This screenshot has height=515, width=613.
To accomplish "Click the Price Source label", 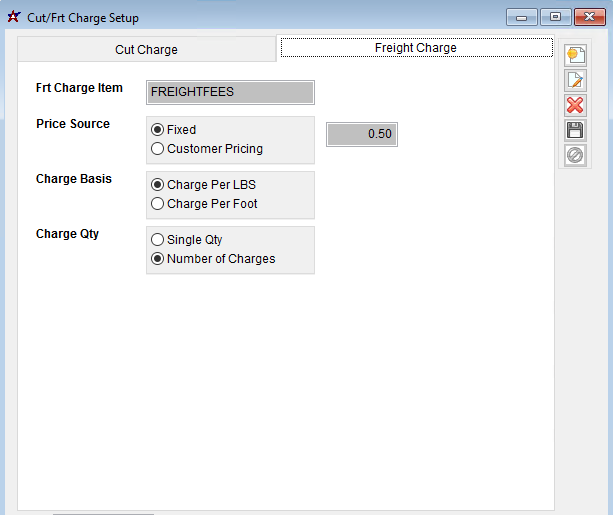I will (x=73, y=124).
